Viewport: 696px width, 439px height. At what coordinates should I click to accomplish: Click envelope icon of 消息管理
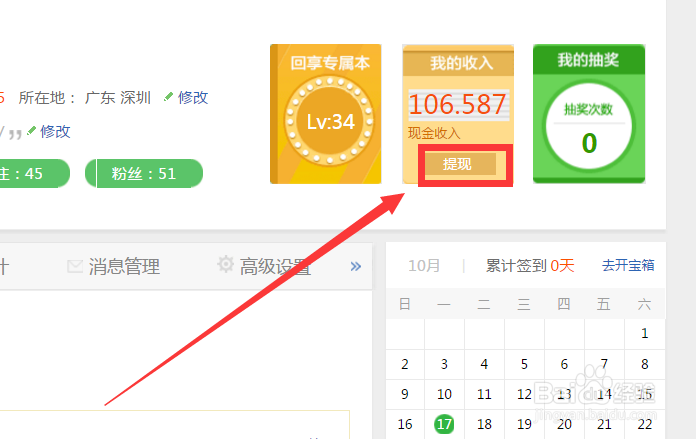pyautogui.click(x=75, y=266)
